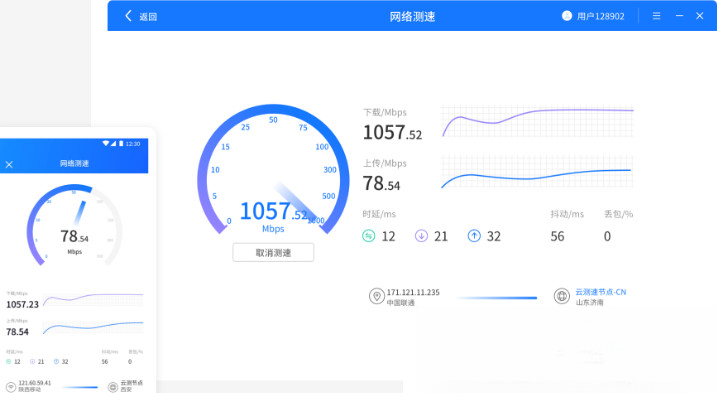Click the mobile download speed graph
Image resolution: width=717 pixels, height=393 pixels.
tap(93, 300)
